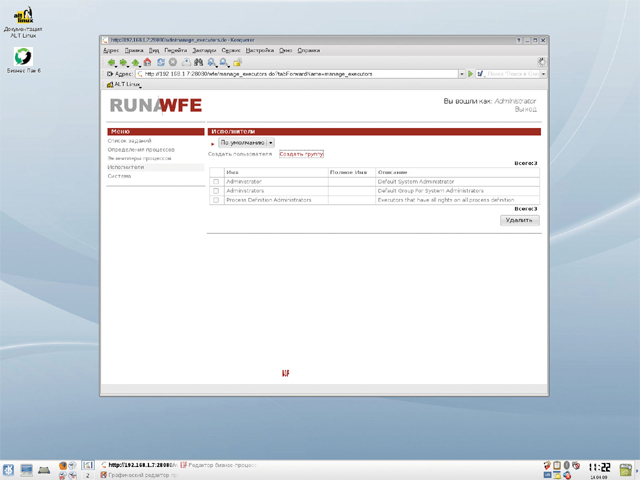Screen dimensions: 640x480
Task: Open the Документация ALT Linux desktop icon
Action: tap(23, 22)
